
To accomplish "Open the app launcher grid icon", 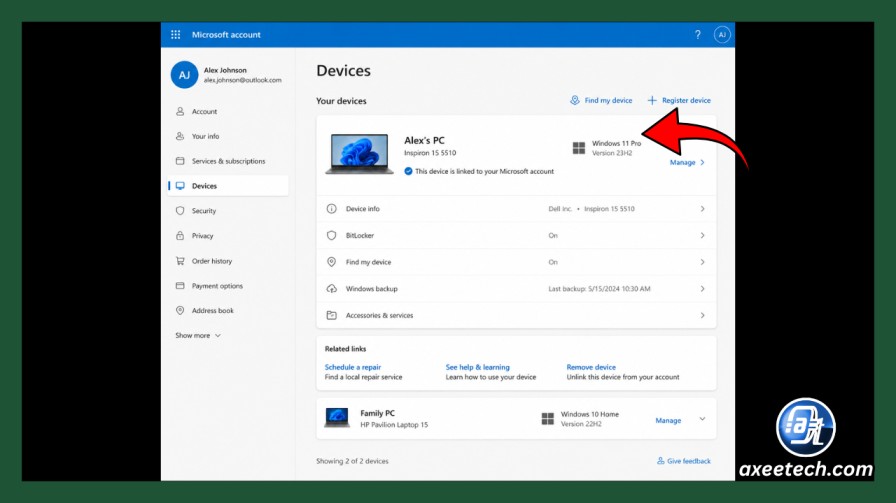I will point(175,35).
